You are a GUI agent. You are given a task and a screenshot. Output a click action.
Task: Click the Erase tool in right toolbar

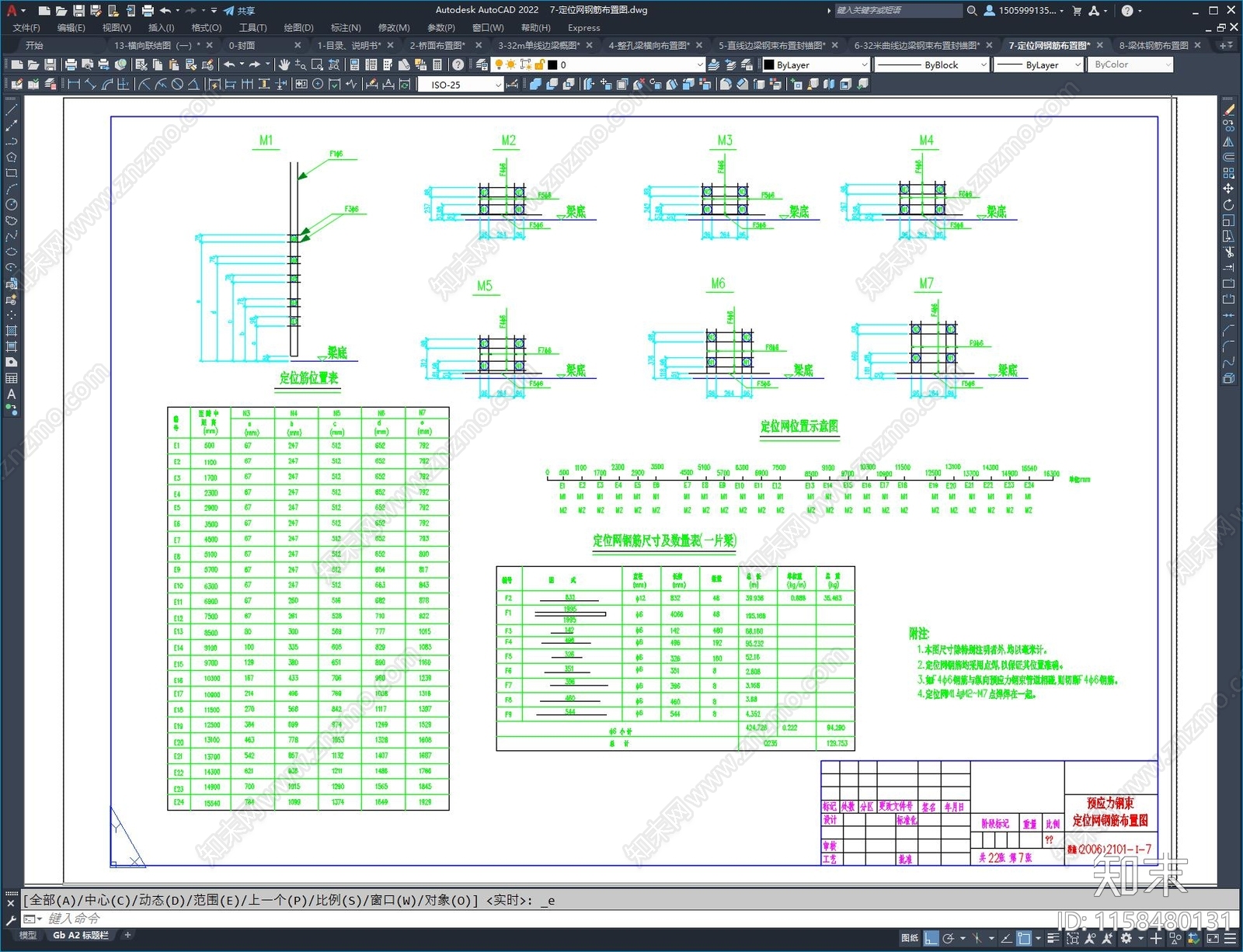tap(1228, 110)
